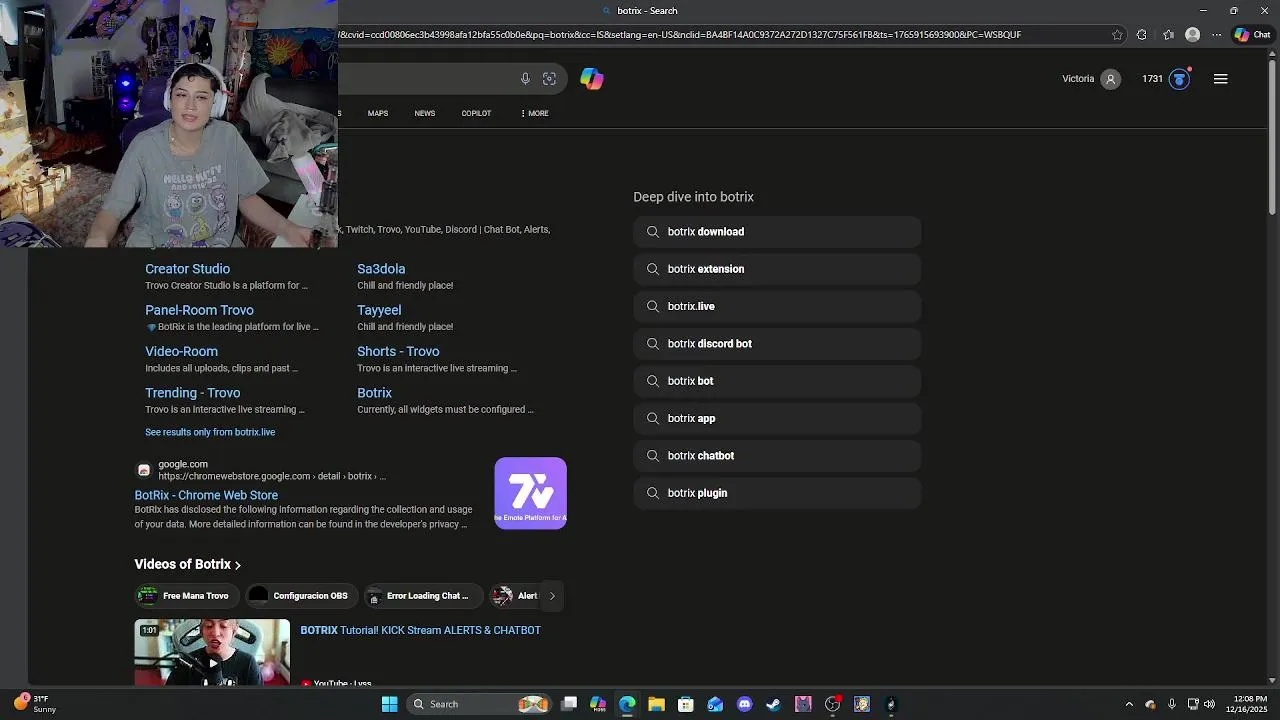Search suggestion botrix discord bot
Viewport: 1280px width, 720px height.
[x=777, y=344]
